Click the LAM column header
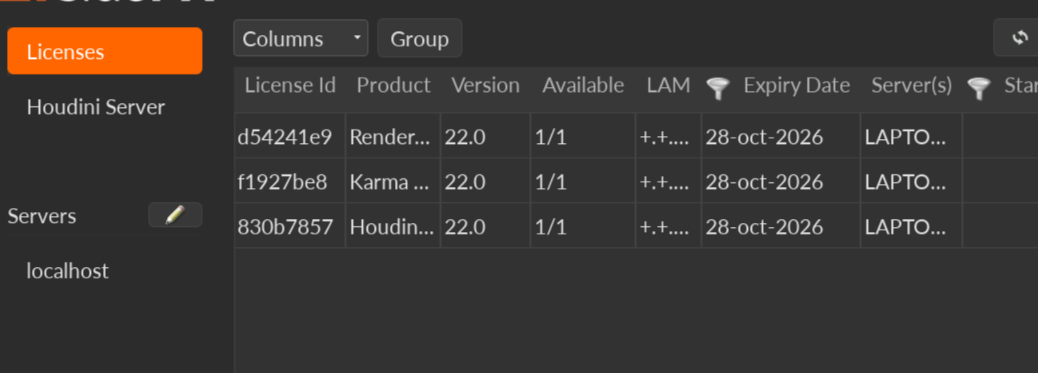The width and height of the screenshot is (1038, 373). [669, 85]
